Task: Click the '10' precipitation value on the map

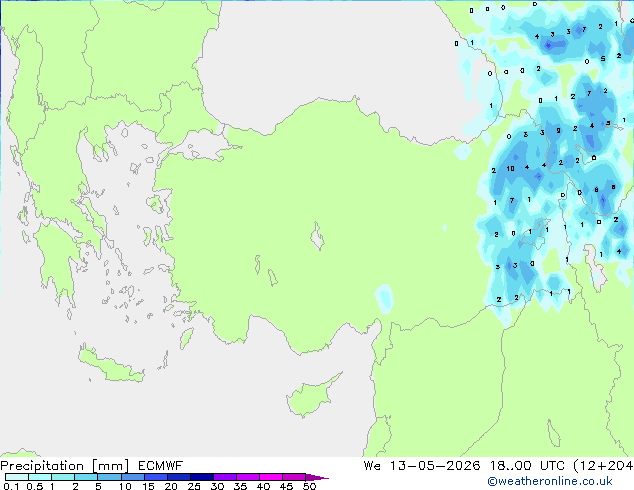Action: (x=511, y=169)
